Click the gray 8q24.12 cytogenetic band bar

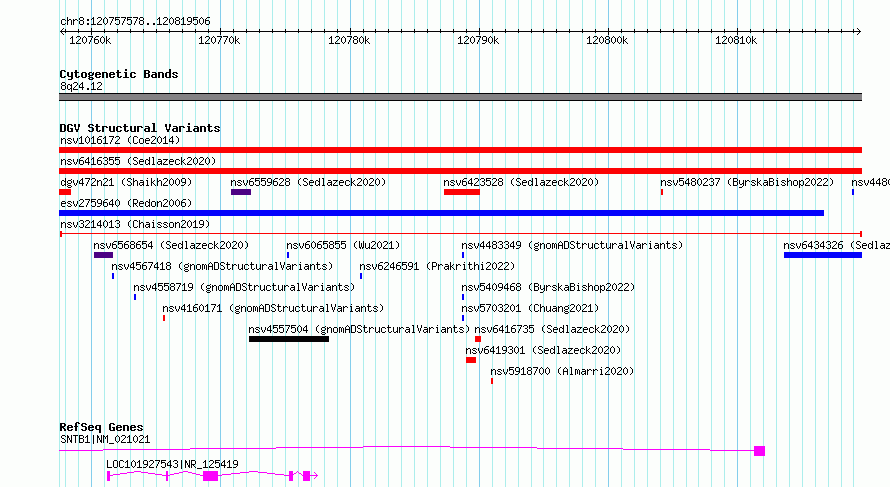[460, 97]
